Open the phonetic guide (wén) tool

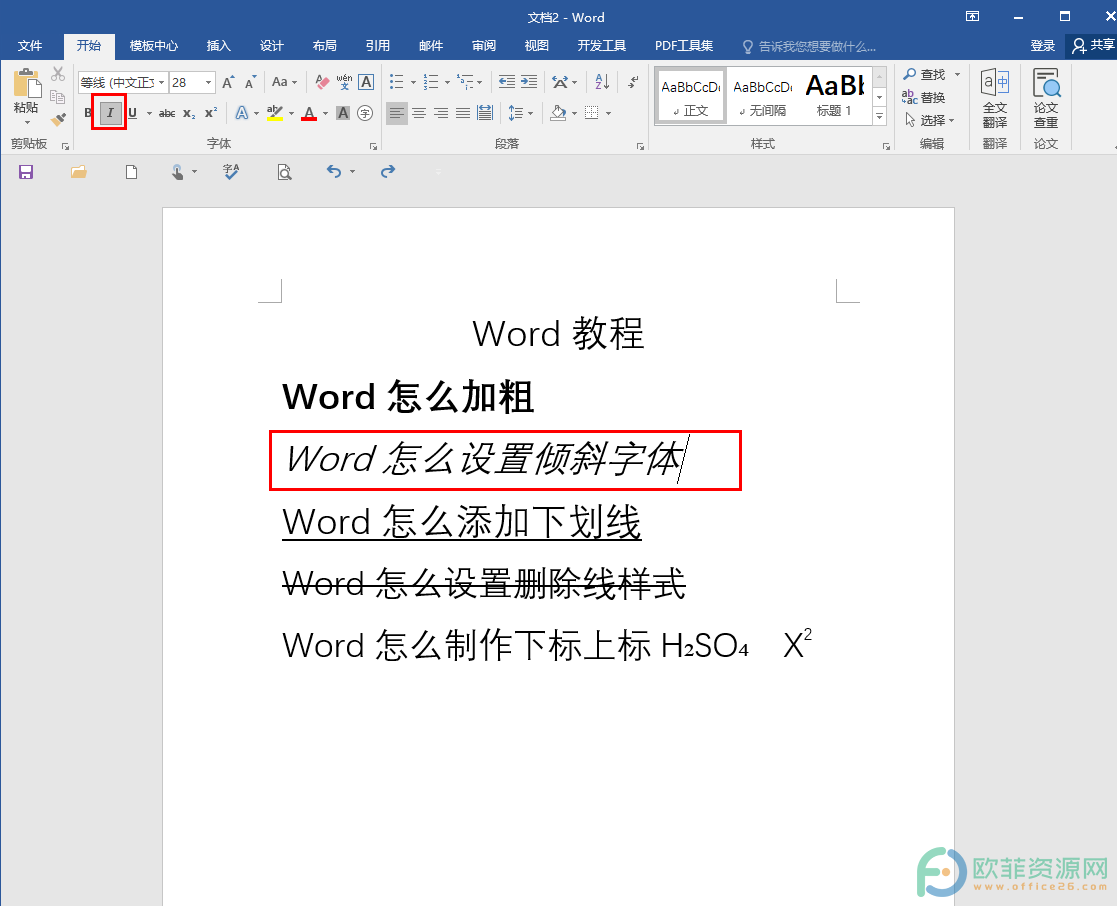point(344,83)
